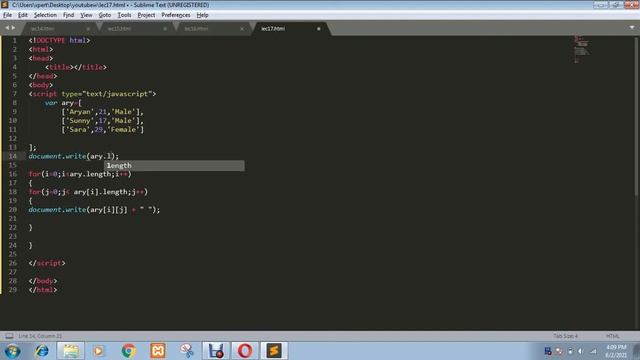Image resolution: width=640 pixels, height=360 pixels.
Task: Open the Snipping Tool taskbar icon
Action: [x=187, y=351]
